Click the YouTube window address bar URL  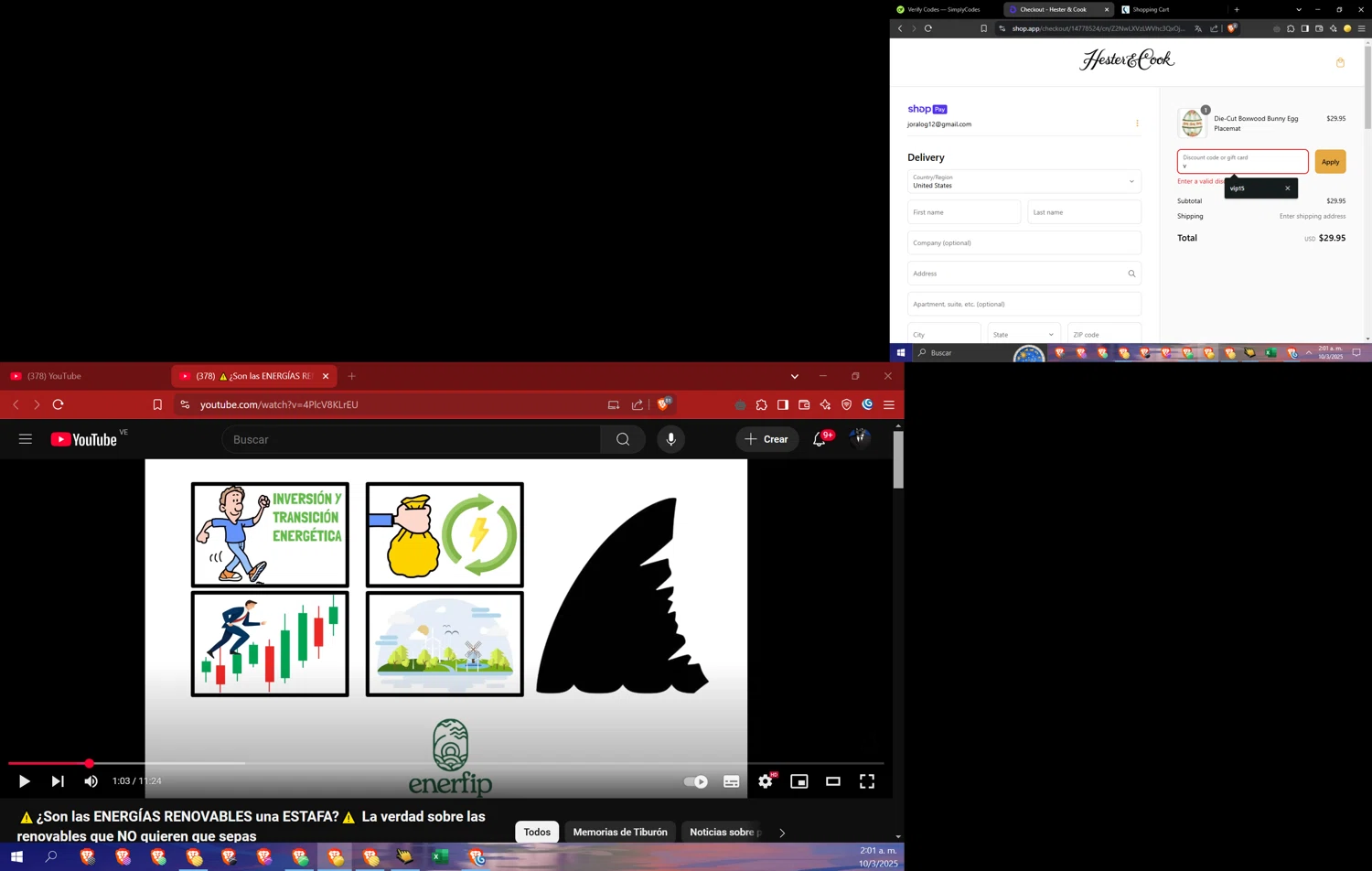[279, 404]
